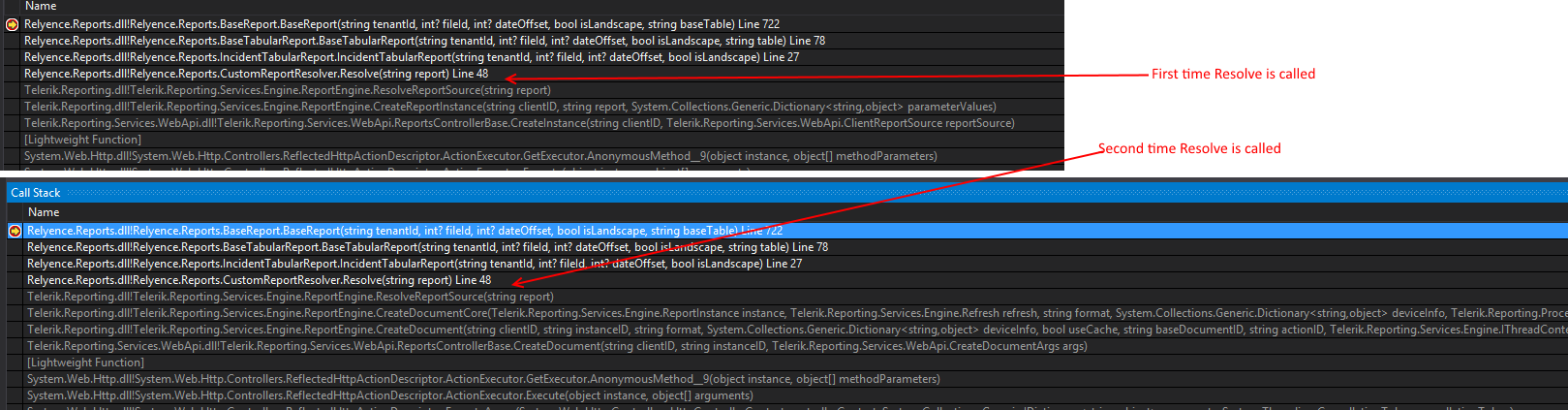Select BaseTabularReport Line 78 frame in lower Call Stack
This screenshot has height=410, width=1568.
point(428,247)
